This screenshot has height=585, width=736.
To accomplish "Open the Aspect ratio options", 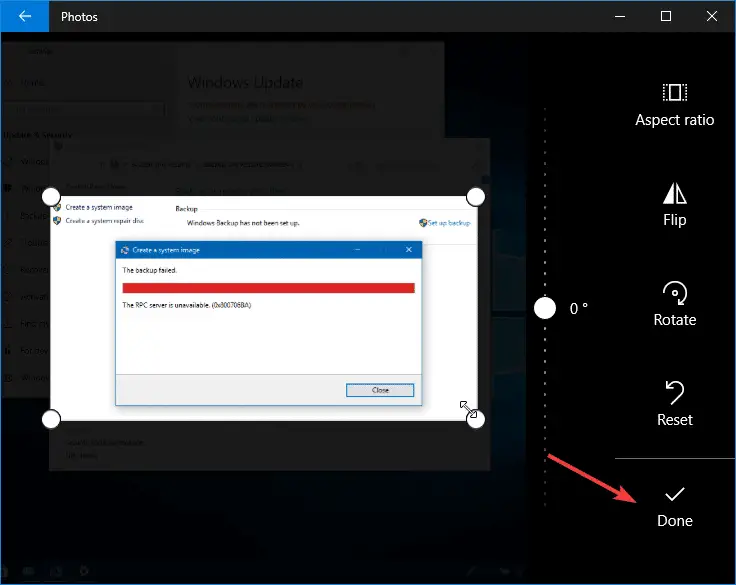I will [x=675, y=105].
